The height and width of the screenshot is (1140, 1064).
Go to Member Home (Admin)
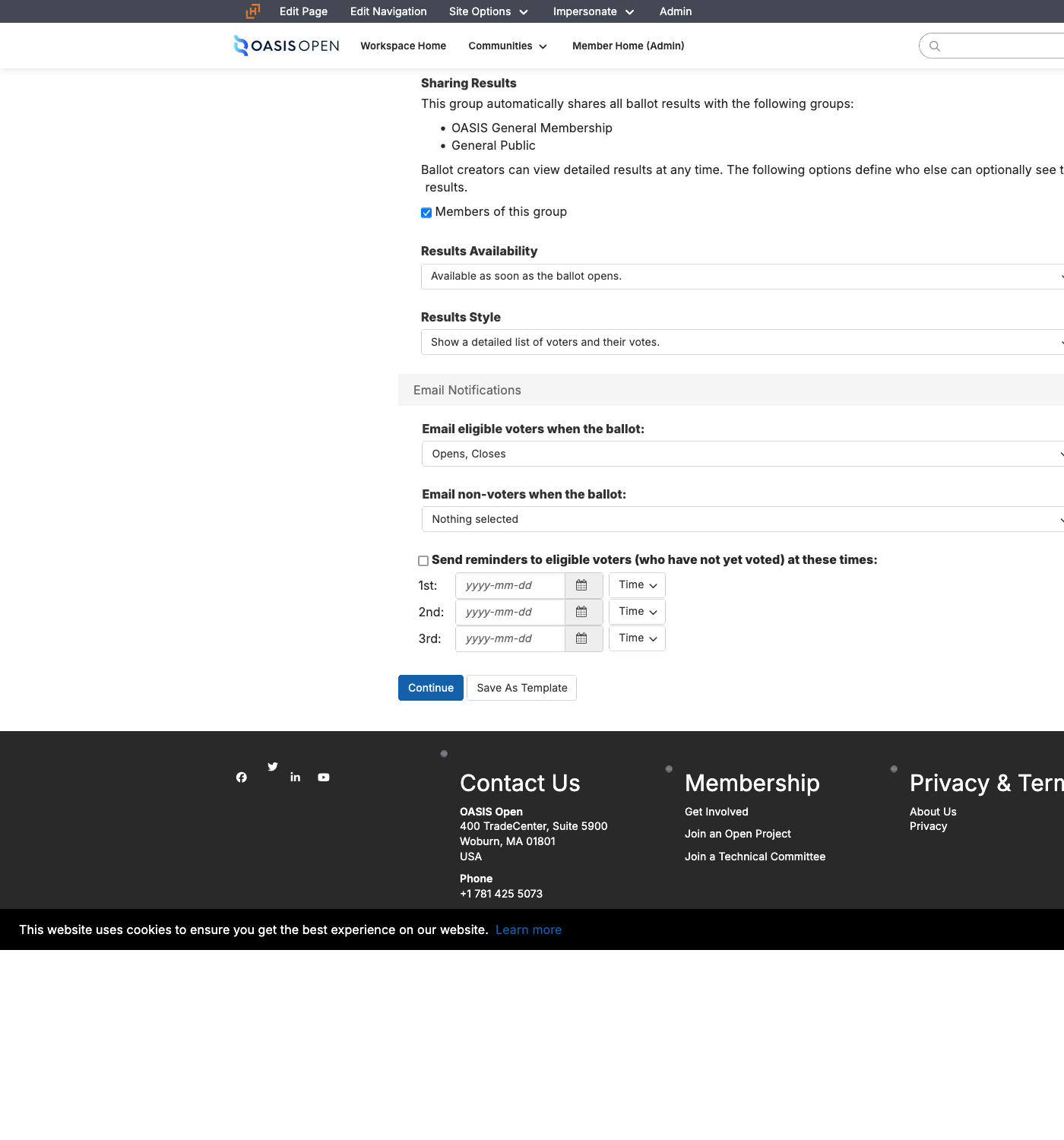pos(629,46)
